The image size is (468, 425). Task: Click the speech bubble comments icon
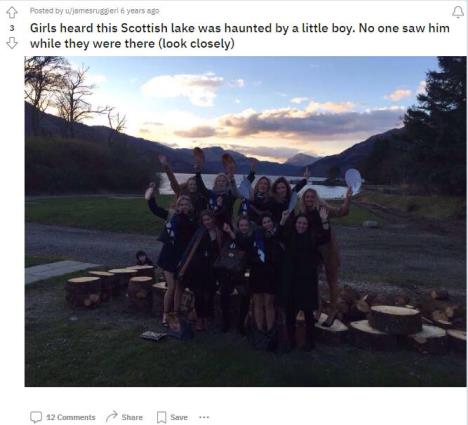pyautogui.click(x=36, y=417)
